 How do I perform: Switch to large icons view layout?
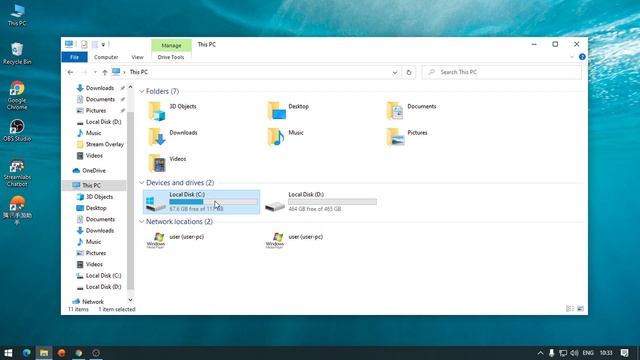pyautogui.click(x=580, y=309)
